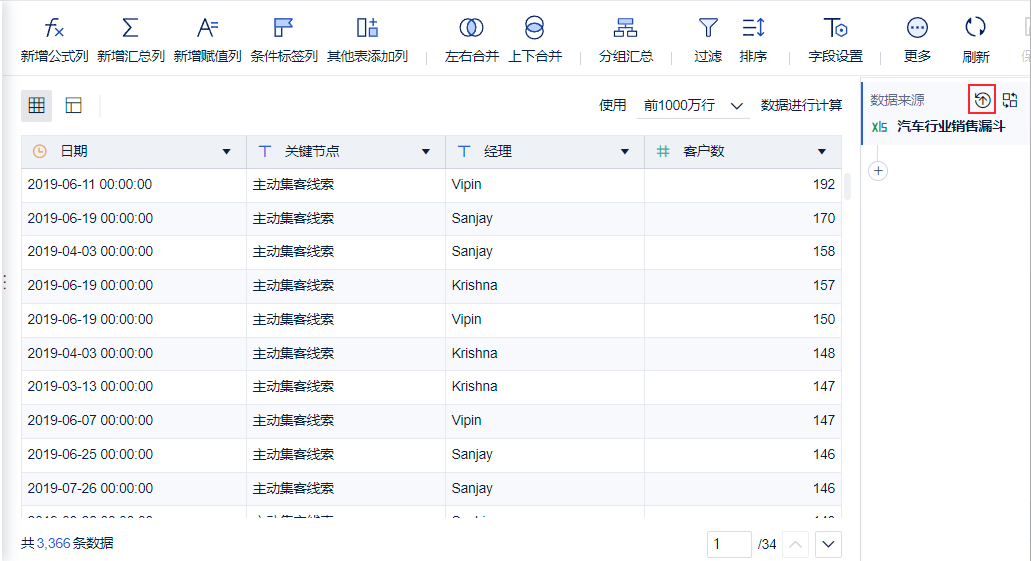The width and height of the screenshot is (1031, 561).
Task: Expand the 前1000万行 row limit dropdown
Action: tap(693, 105)
